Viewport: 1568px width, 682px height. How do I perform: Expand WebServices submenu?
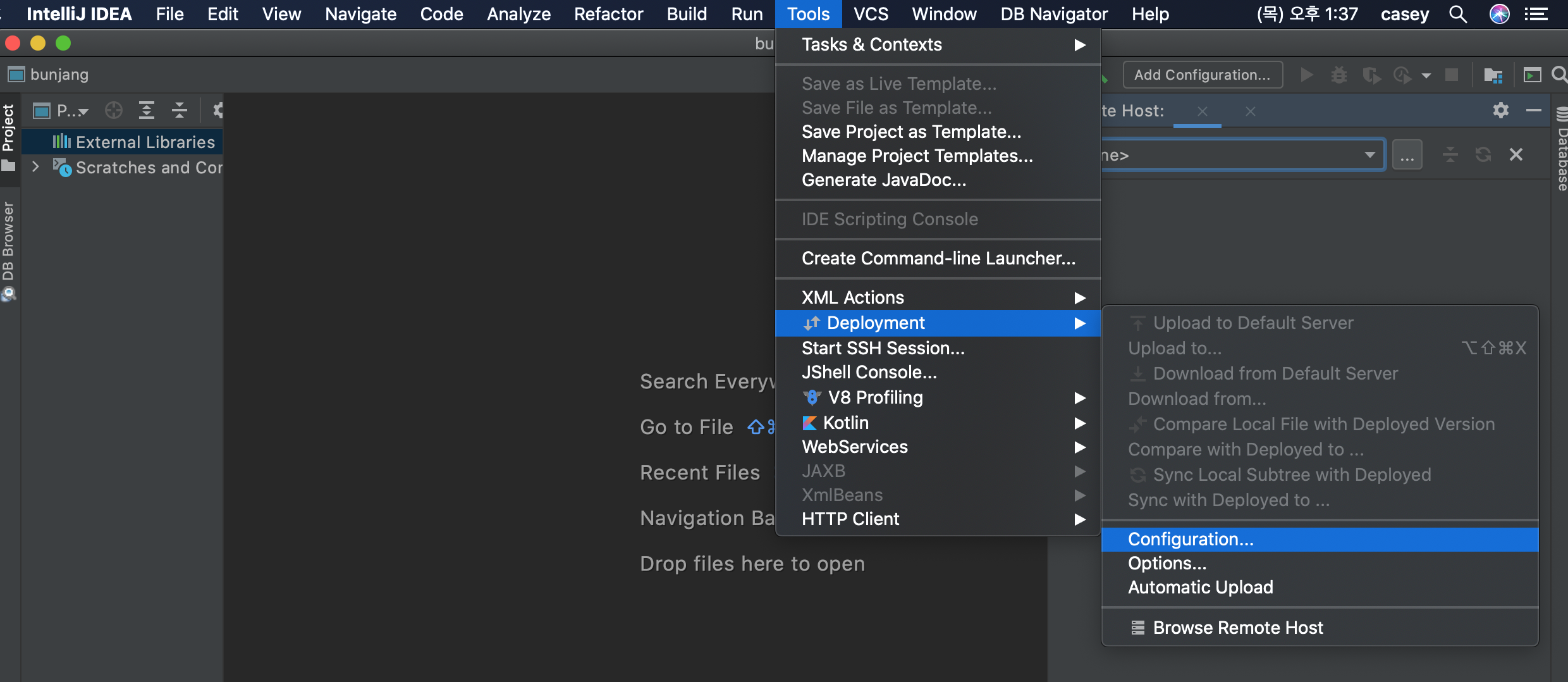pos(938,447)
